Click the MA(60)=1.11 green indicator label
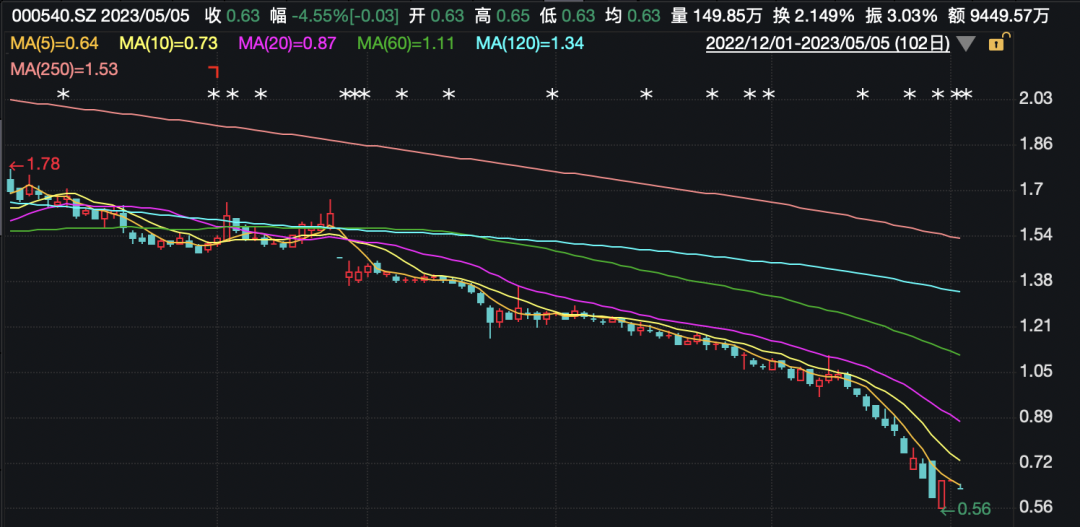 (x=405, y=44)
